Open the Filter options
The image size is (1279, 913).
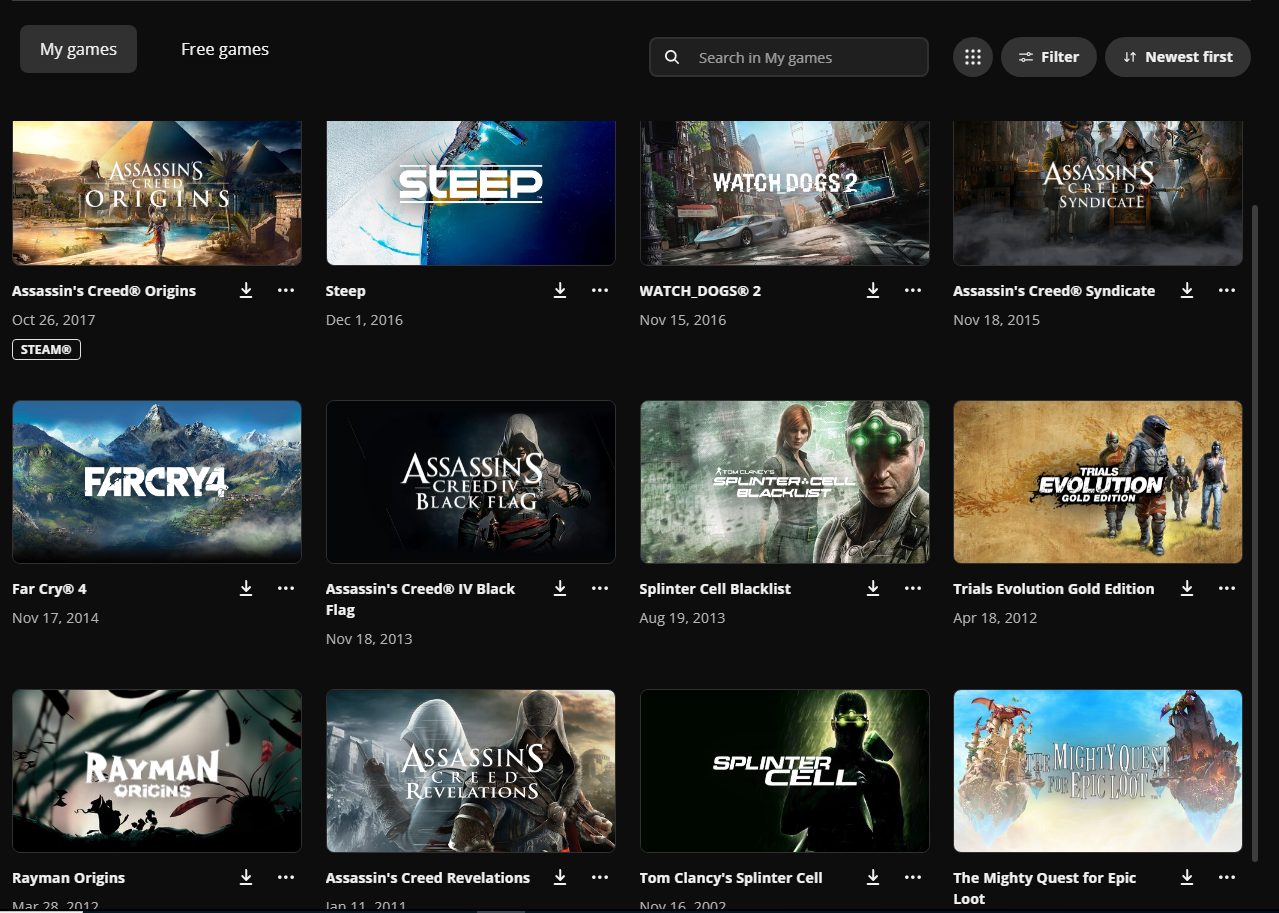point(1049,57)
